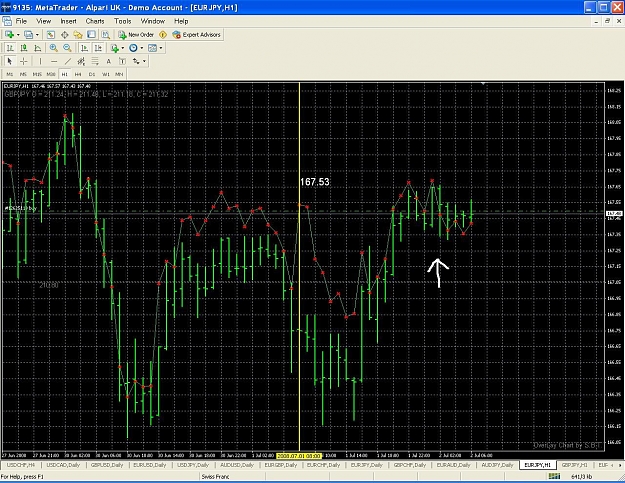Toggle chart auto scroll
The height and width of the screenshot is (483, 625).
84,48
